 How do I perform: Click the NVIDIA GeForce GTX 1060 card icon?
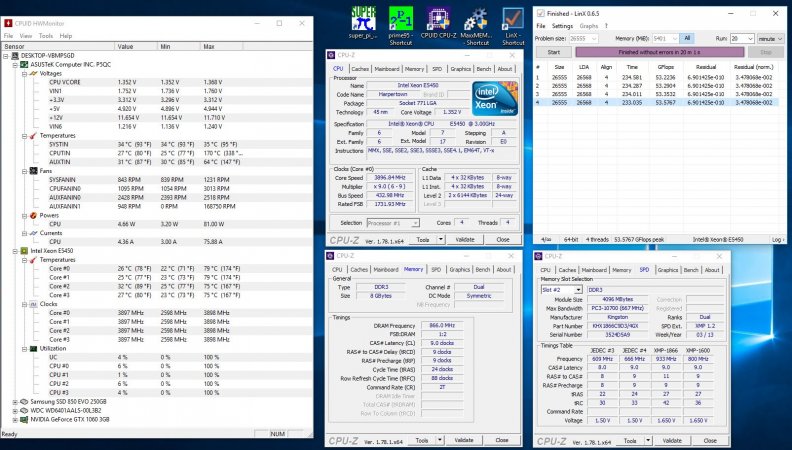pos(24,419)
